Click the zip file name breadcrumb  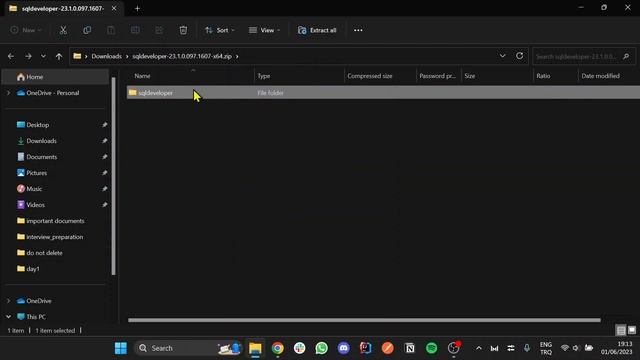tap(182, 56)
